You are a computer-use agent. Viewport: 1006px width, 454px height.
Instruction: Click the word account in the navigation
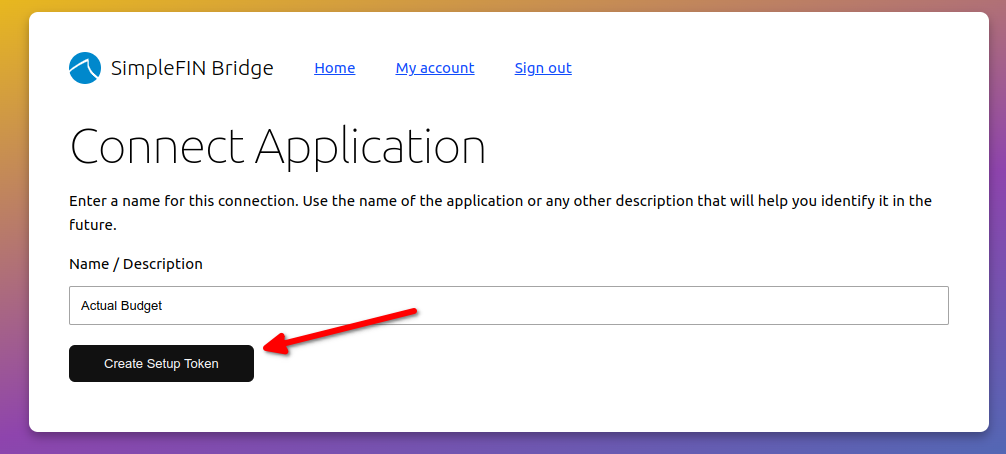[x=447, y=68]
